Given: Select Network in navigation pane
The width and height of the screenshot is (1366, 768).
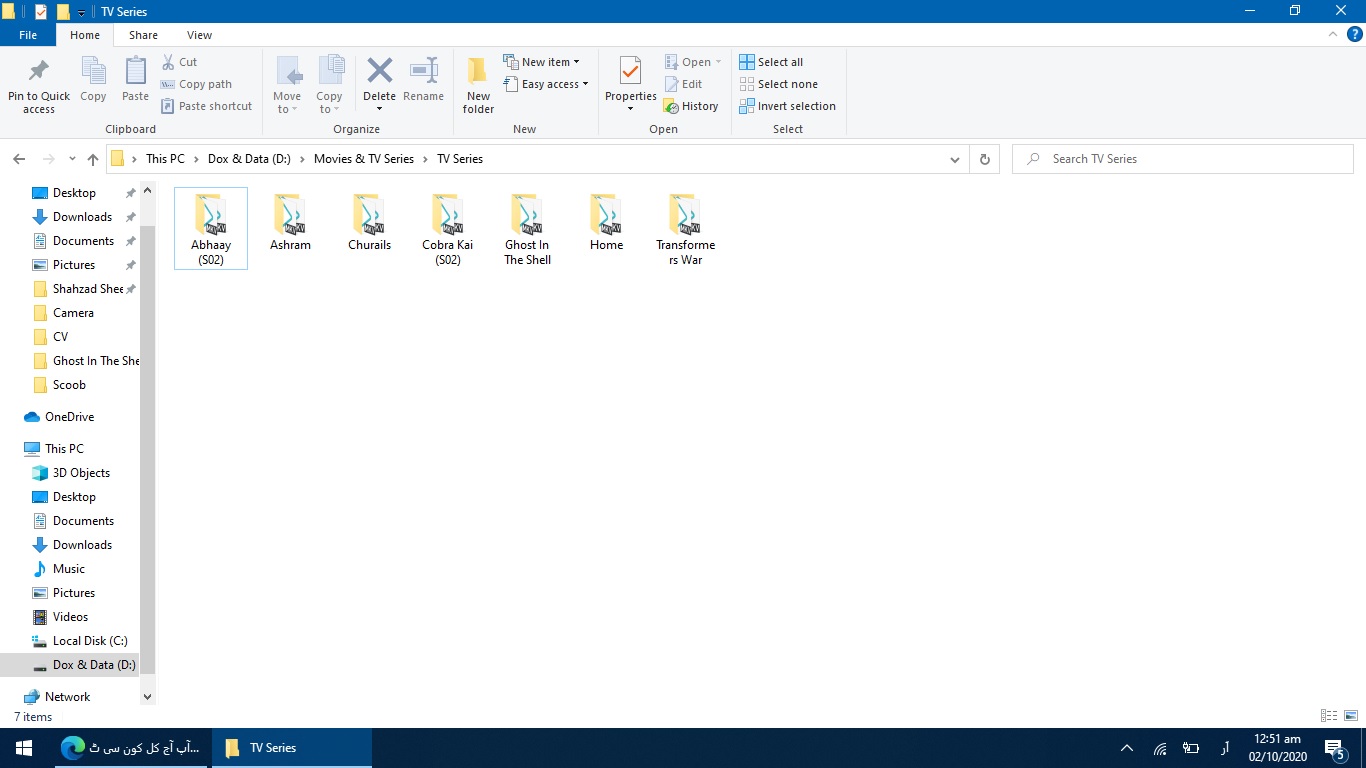Looking at the screenshot, I should coord(67,697).
